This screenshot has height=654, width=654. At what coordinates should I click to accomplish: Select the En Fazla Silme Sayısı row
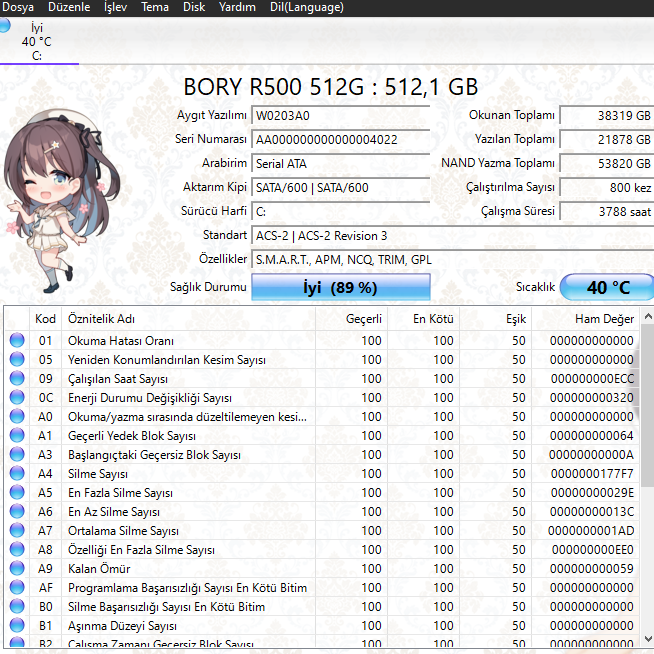(322, 493)
